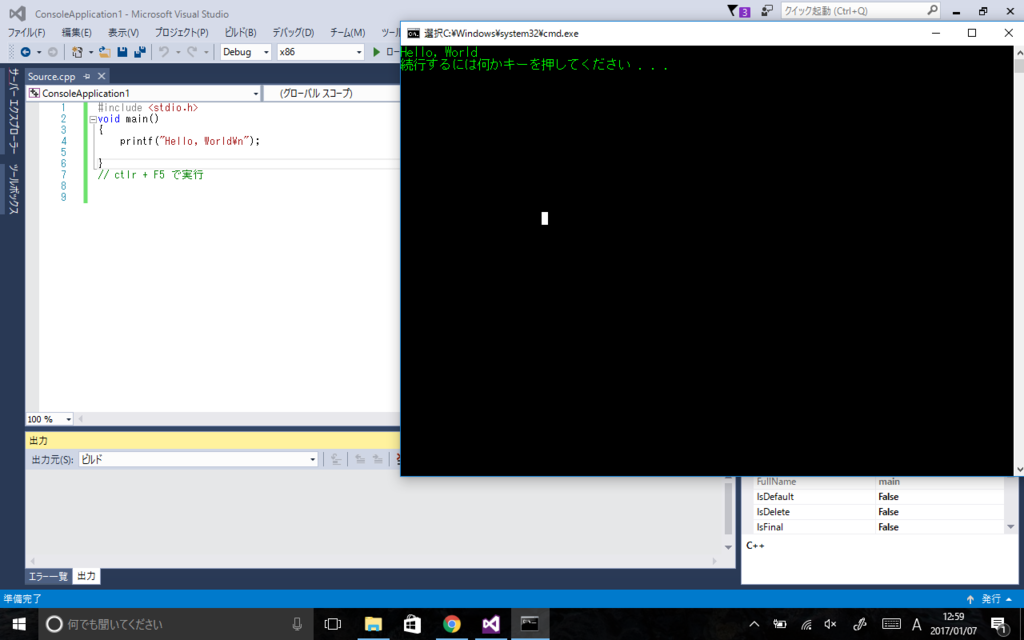Viewport: 1024px width, 640px height.
Task: Open the デバッグ(D) menu
Action: click(x=293, y=33)
